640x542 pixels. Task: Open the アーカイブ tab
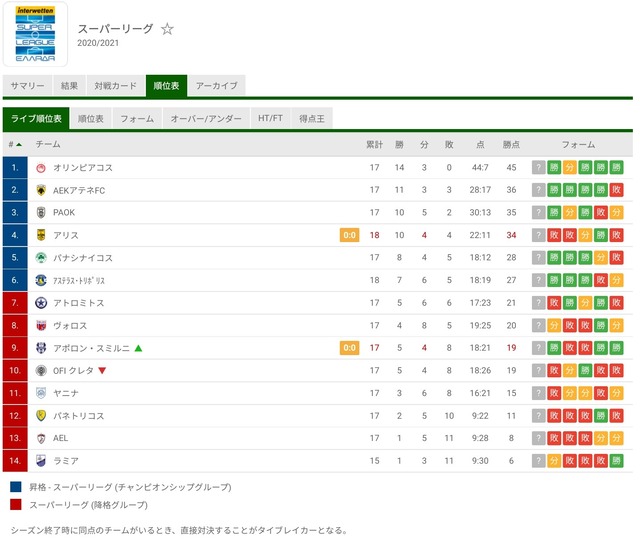pos(217,86)
